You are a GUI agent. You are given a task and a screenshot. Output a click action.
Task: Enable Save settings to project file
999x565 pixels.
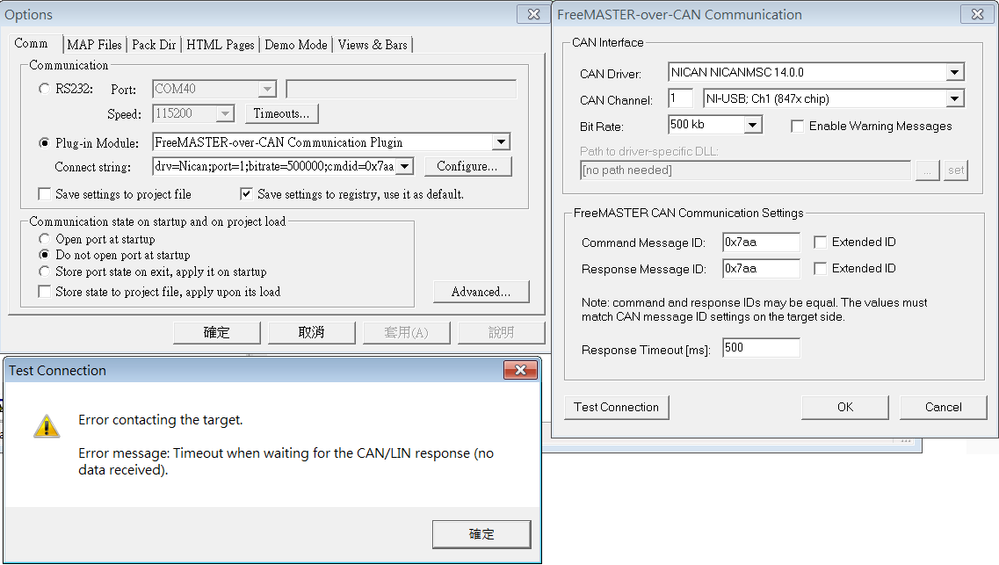44,194
